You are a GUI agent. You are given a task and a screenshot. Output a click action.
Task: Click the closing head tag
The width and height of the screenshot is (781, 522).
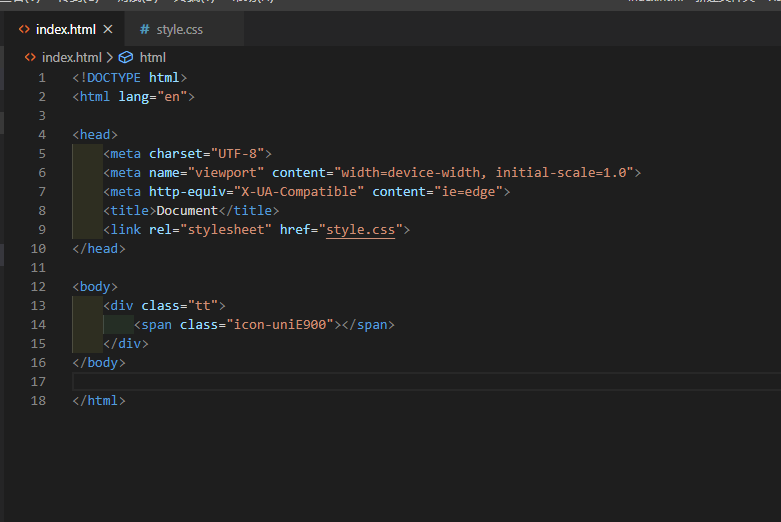pyautogui.click(x=99, y=249)
